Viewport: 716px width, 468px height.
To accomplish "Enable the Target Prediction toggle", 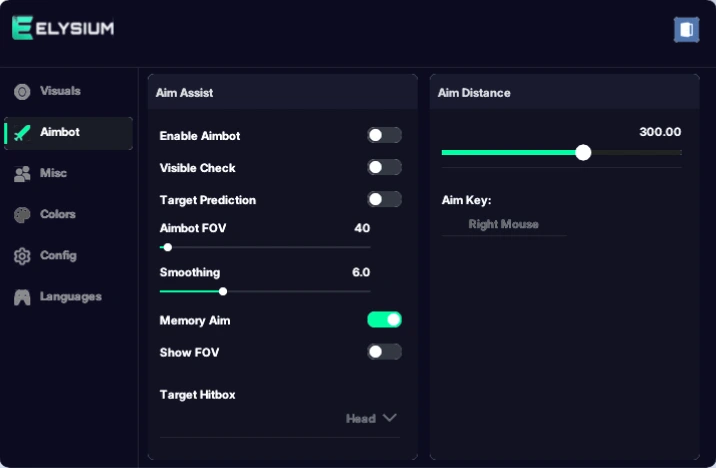I will click(x=384, y=199).
